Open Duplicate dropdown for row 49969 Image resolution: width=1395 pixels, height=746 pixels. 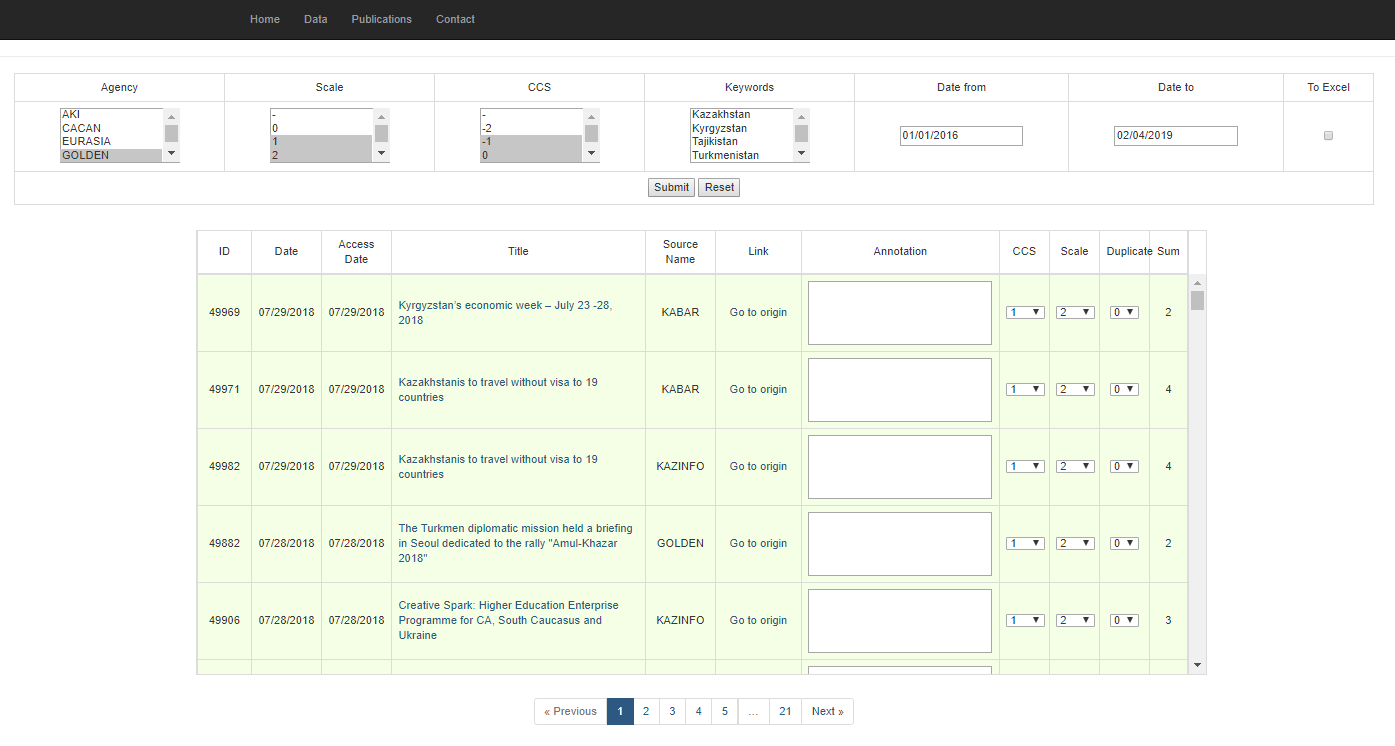pos(1125,312)
